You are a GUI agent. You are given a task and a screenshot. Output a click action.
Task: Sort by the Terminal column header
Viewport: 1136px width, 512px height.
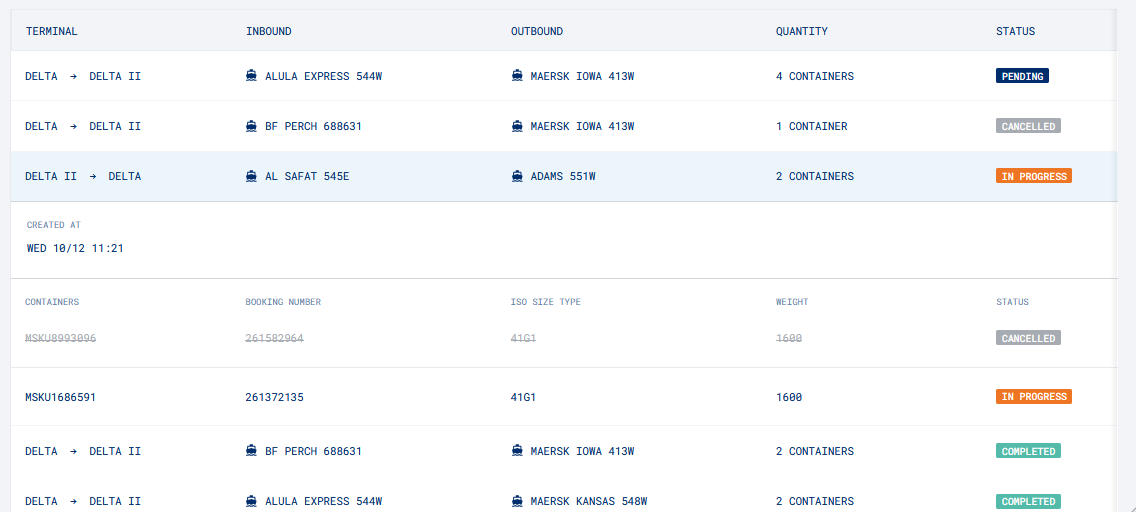pos(52,31)
